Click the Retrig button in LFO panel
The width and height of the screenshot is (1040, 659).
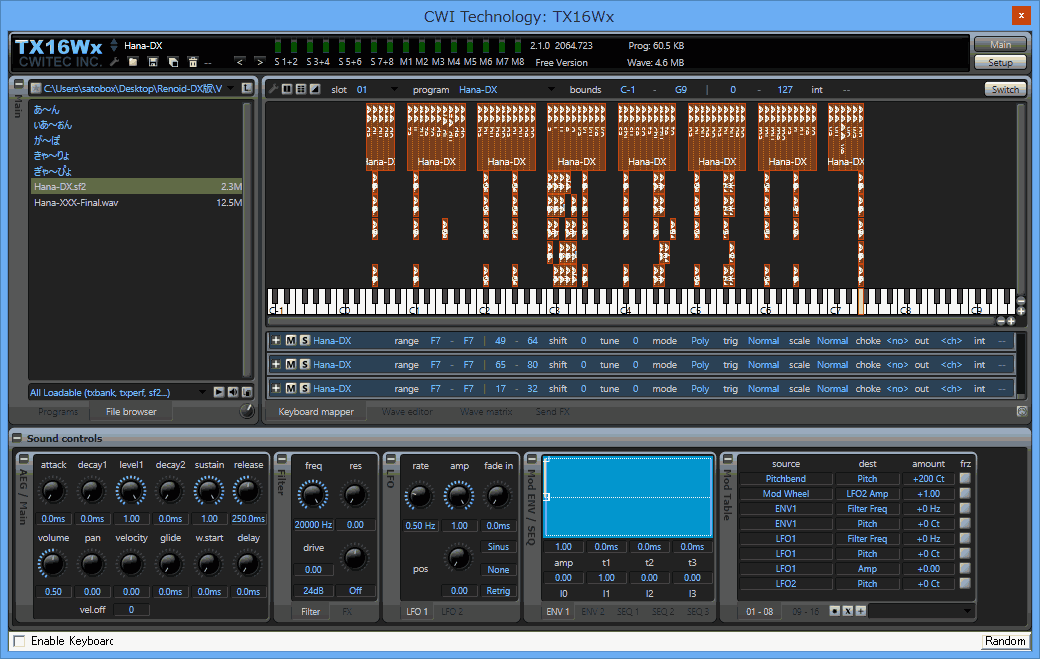[498, 591]
